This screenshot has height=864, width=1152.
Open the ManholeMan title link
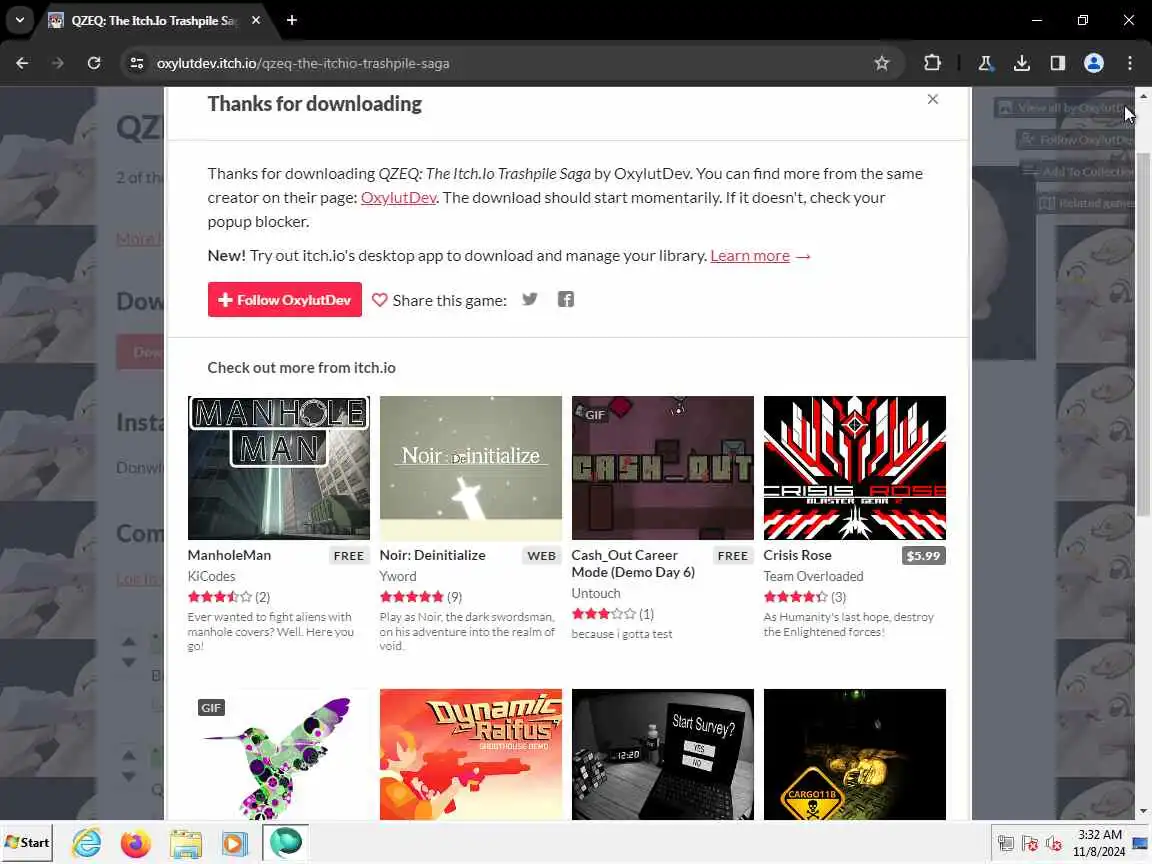(229, 555)
